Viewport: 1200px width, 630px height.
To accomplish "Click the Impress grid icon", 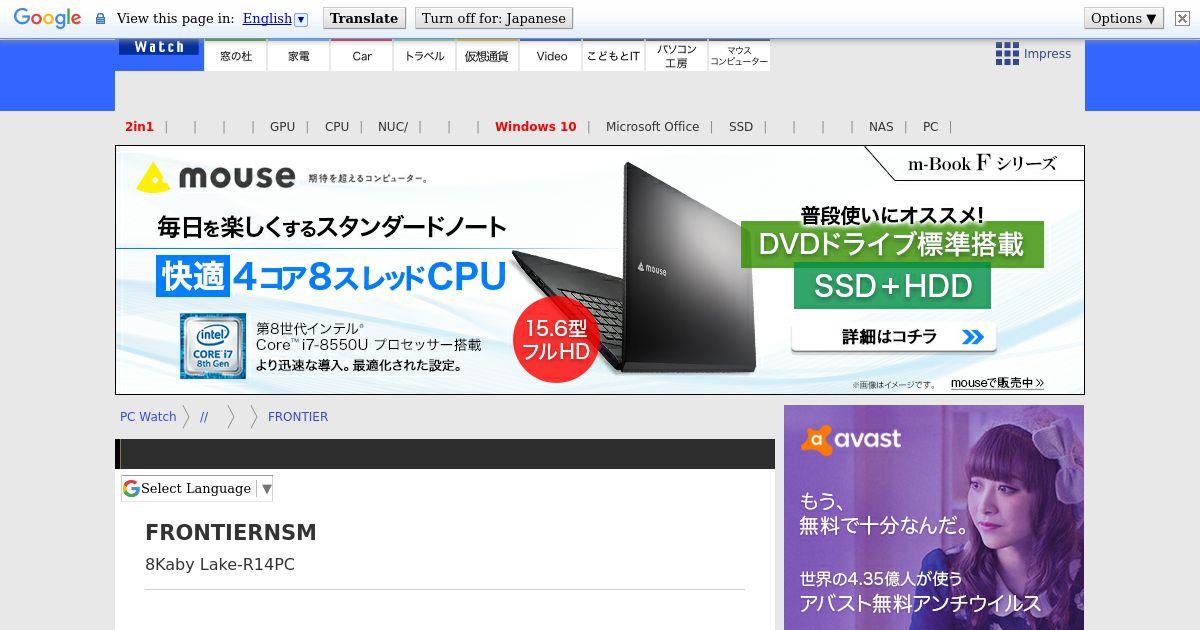I will [x=1007, y=54].
